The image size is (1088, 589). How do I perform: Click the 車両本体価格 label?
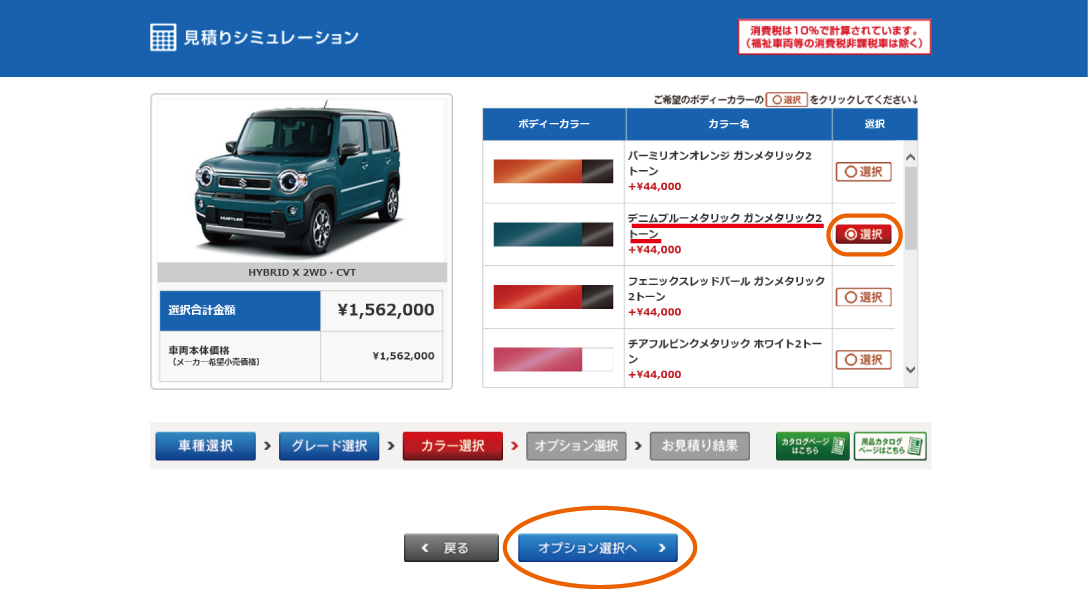[x=198, y=350]
